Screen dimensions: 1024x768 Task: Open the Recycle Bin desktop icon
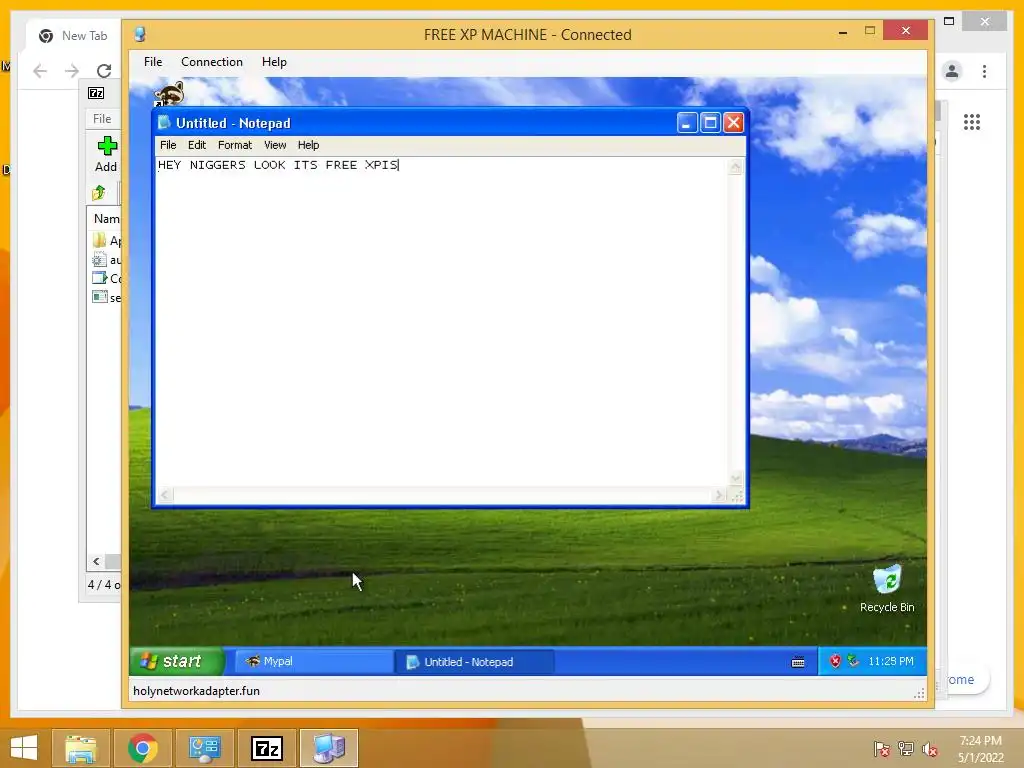click(x=887, y=589)
